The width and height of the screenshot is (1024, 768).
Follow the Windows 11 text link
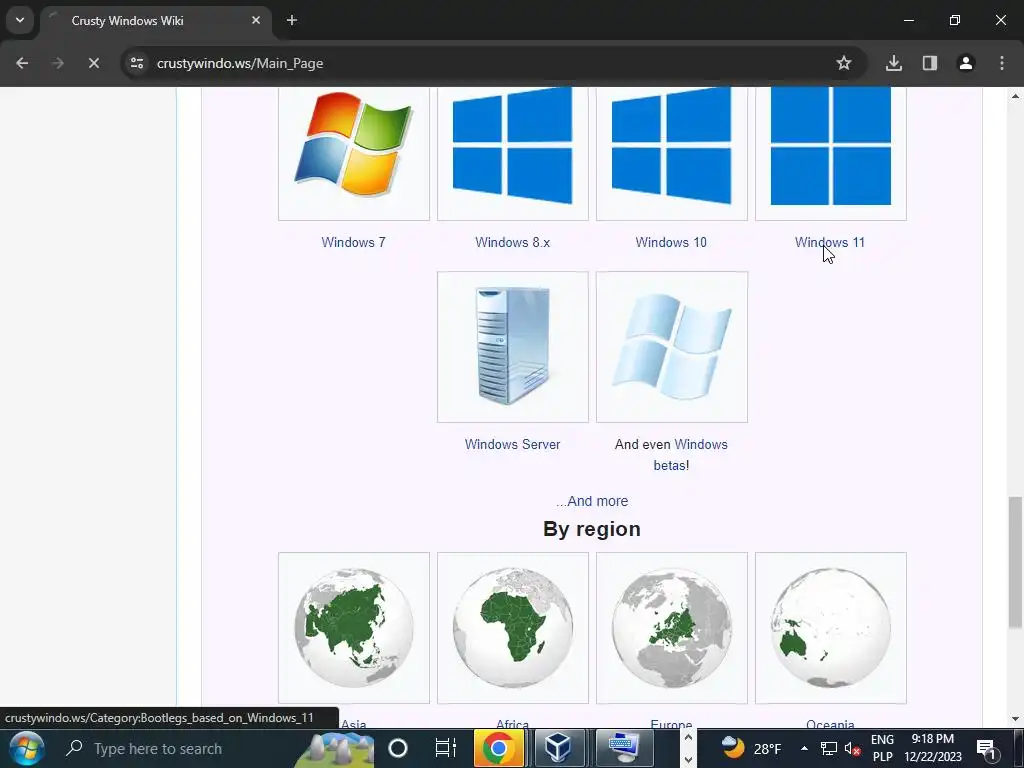tap(830, 242)
